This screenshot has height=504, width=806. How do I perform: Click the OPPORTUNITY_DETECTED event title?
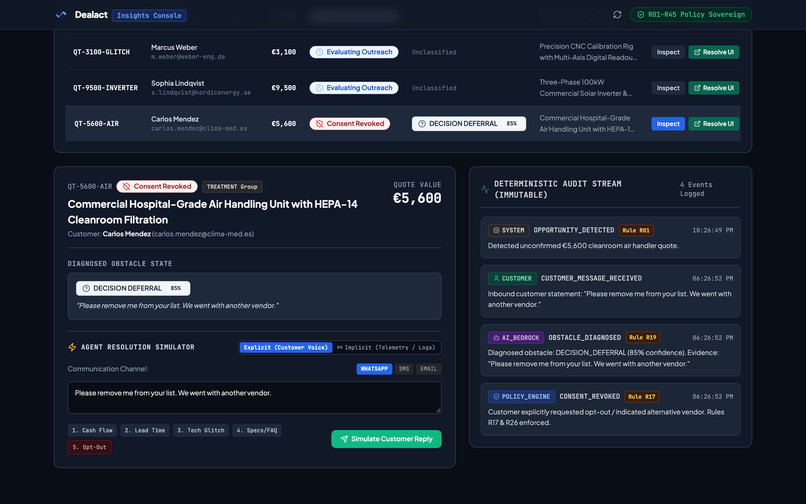coord(574,230)
